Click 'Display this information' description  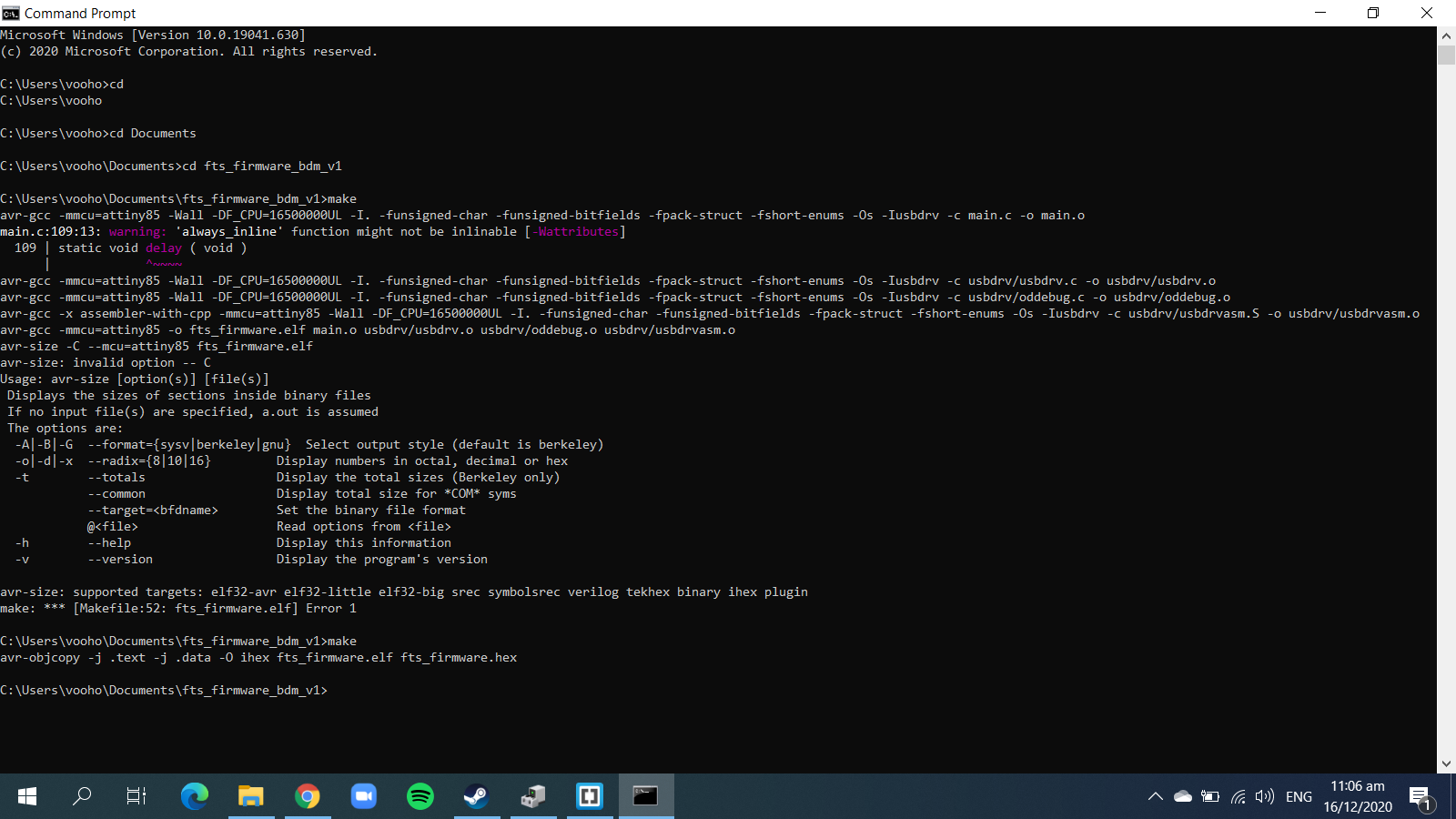364,542
